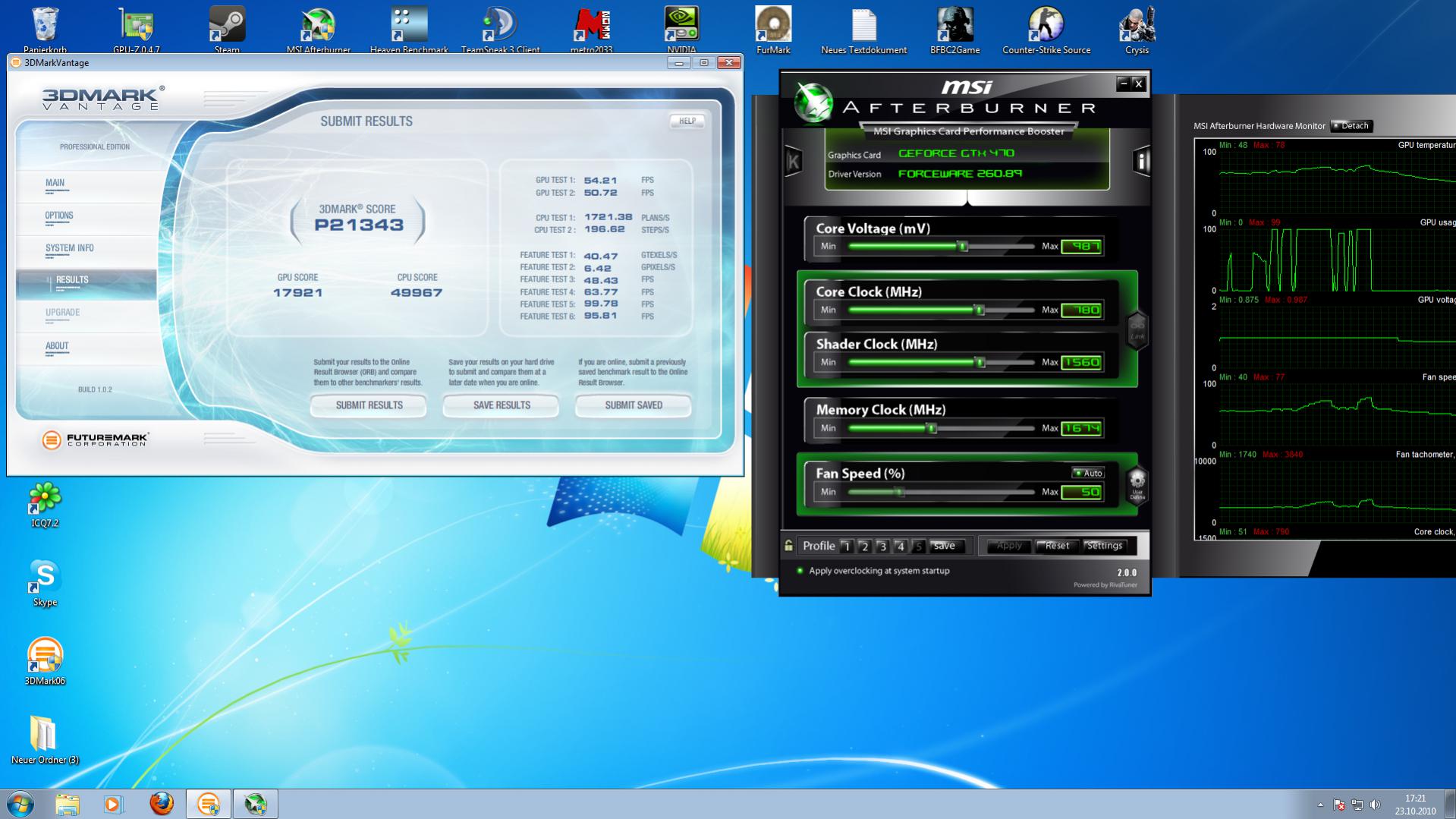Open the Neues Textdokument file
Screen dimensions: 1456x819
click(x=863, y=29)
